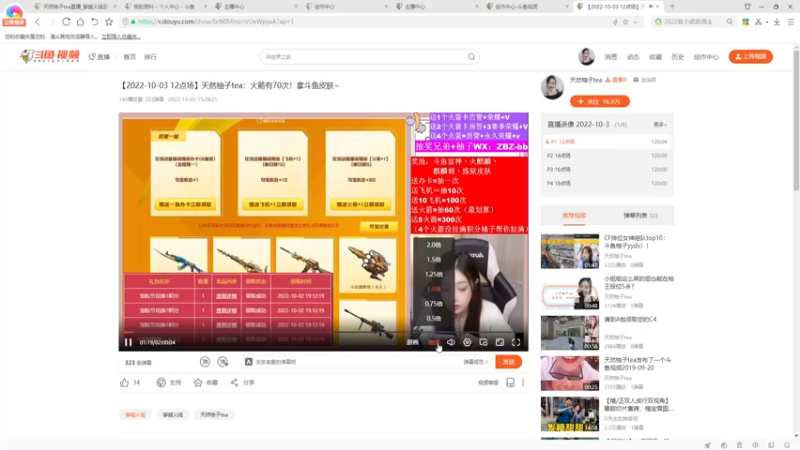Click the upload video button
Image resolution: width=800 pixels, height=450 pixels.
tap(751, 56)
